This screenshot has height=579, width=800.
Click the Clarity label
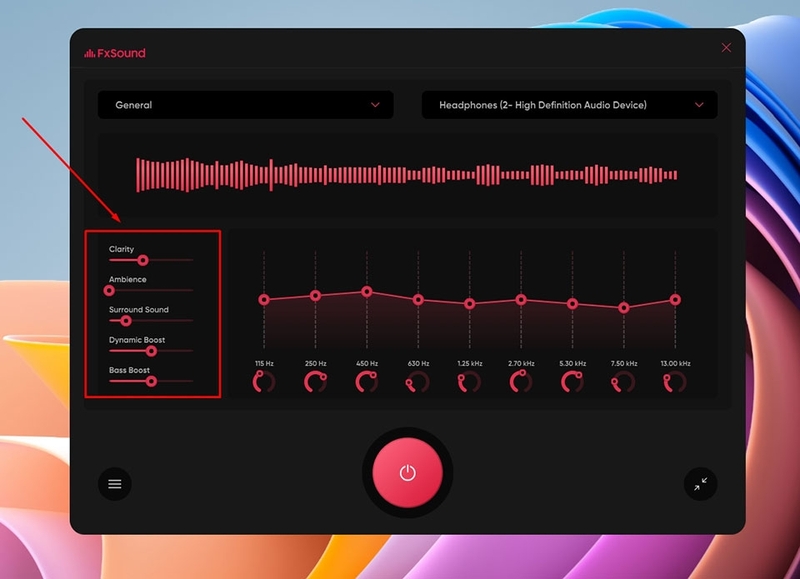tap(121, 249)
